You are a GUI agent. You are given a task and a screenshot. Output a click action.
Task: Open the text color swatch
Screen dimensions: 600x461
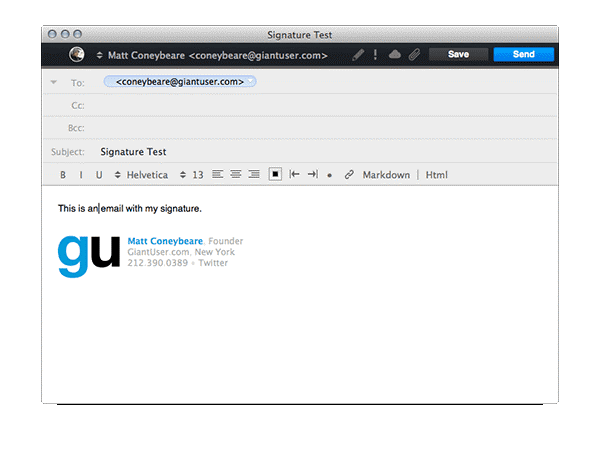click(275, 174)
